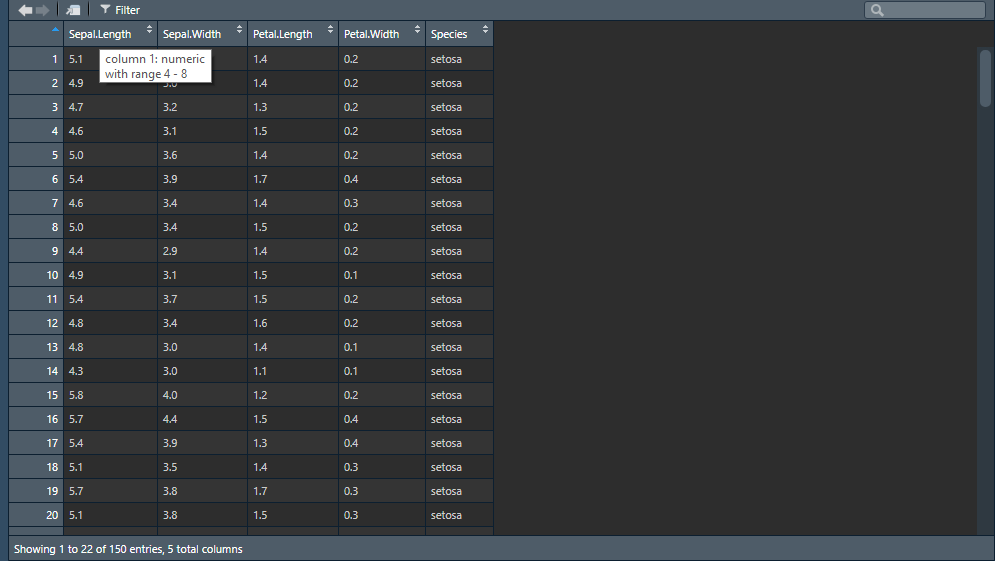Toggle the Filter button in the toolbar

click(120, 10)
